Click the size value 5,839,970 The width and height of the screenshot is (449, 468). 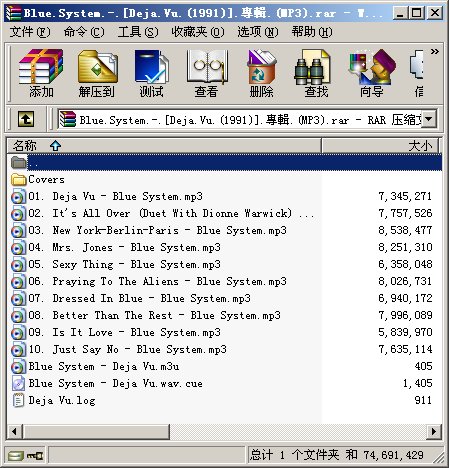[x=405, y=332]
